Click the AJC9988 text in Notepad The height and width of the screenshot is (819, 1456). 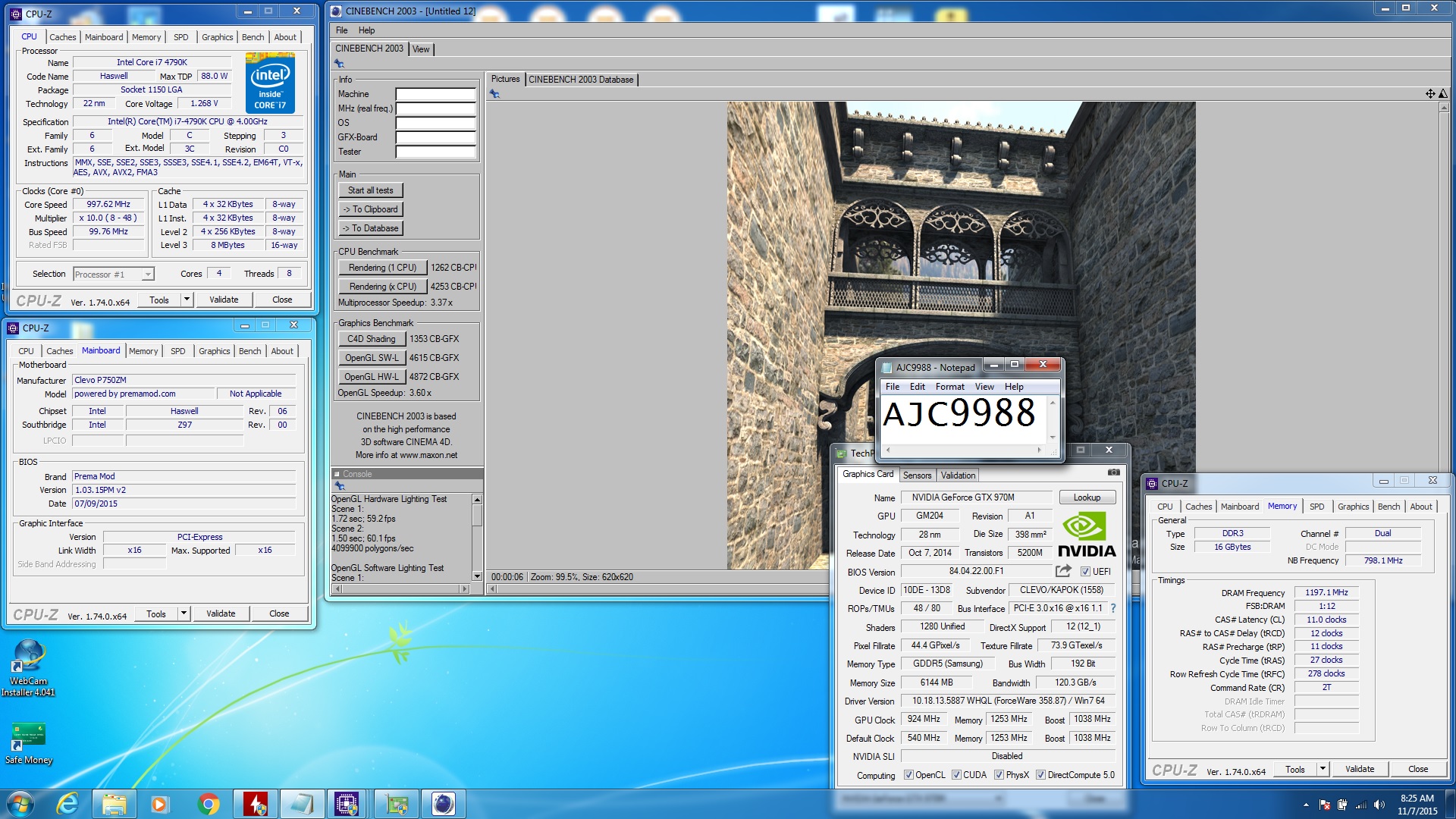959,414
